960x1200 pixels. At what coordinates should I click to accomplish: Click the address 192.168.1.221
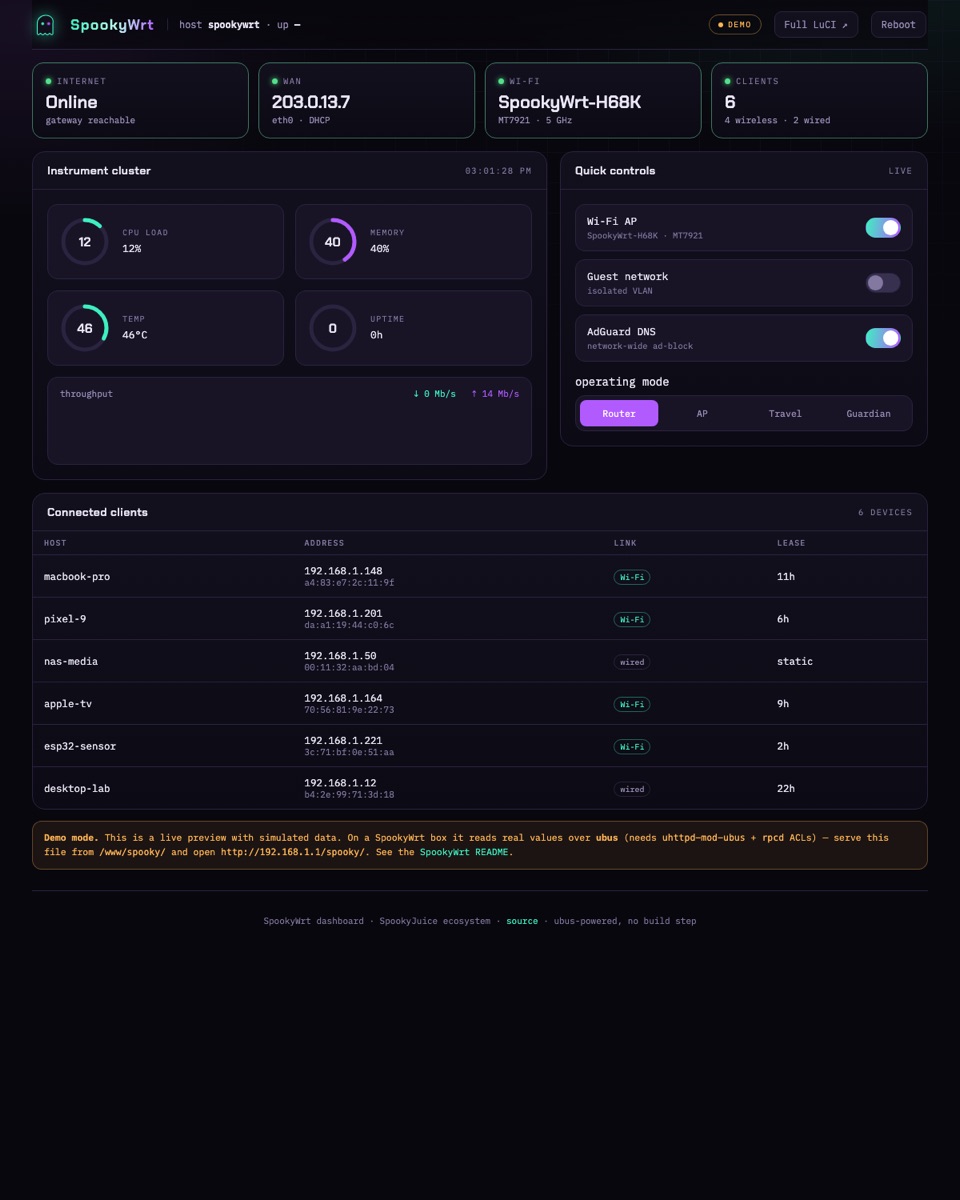click(343, 740)
